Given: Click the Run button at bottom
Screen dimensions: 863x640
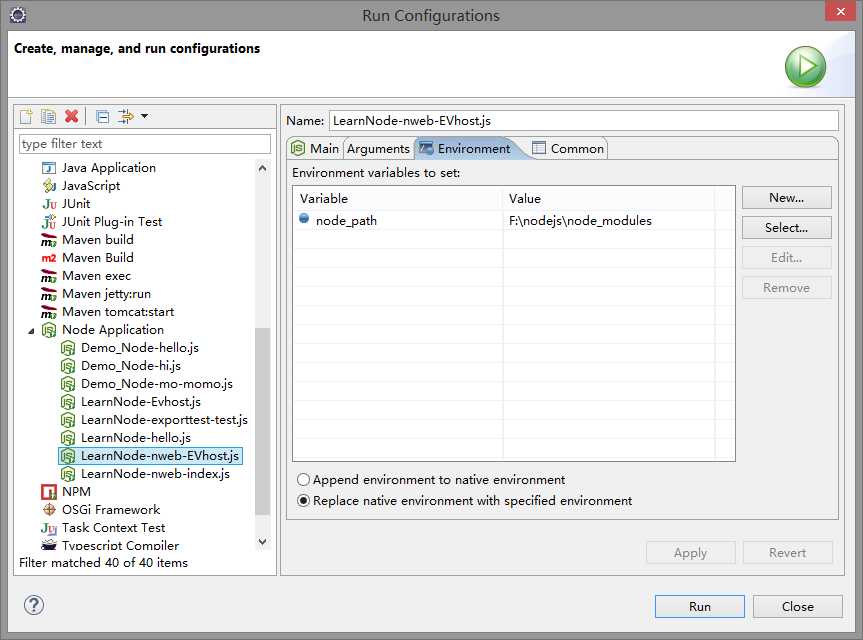Looking at the screenshot, I should [700, 606].
